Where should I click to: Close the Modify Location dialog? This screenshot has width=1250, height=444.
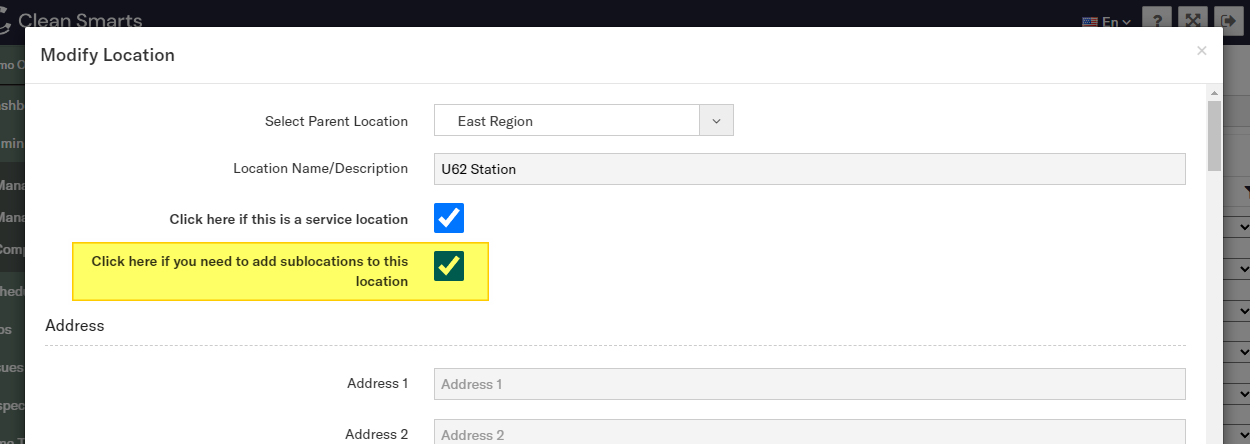coord(1201,50)
